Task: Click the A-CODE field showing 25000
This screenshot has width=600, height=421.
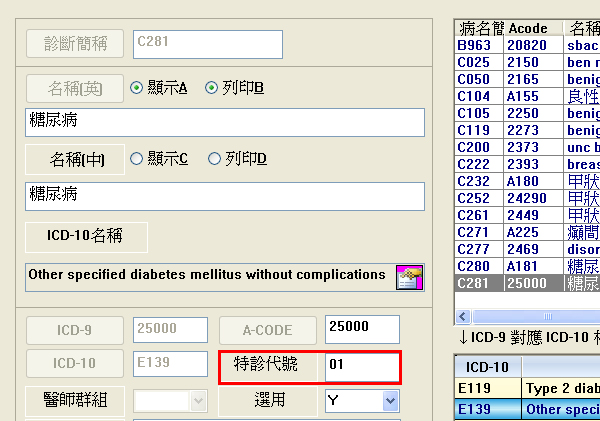Action: click(x=361, y=329)
